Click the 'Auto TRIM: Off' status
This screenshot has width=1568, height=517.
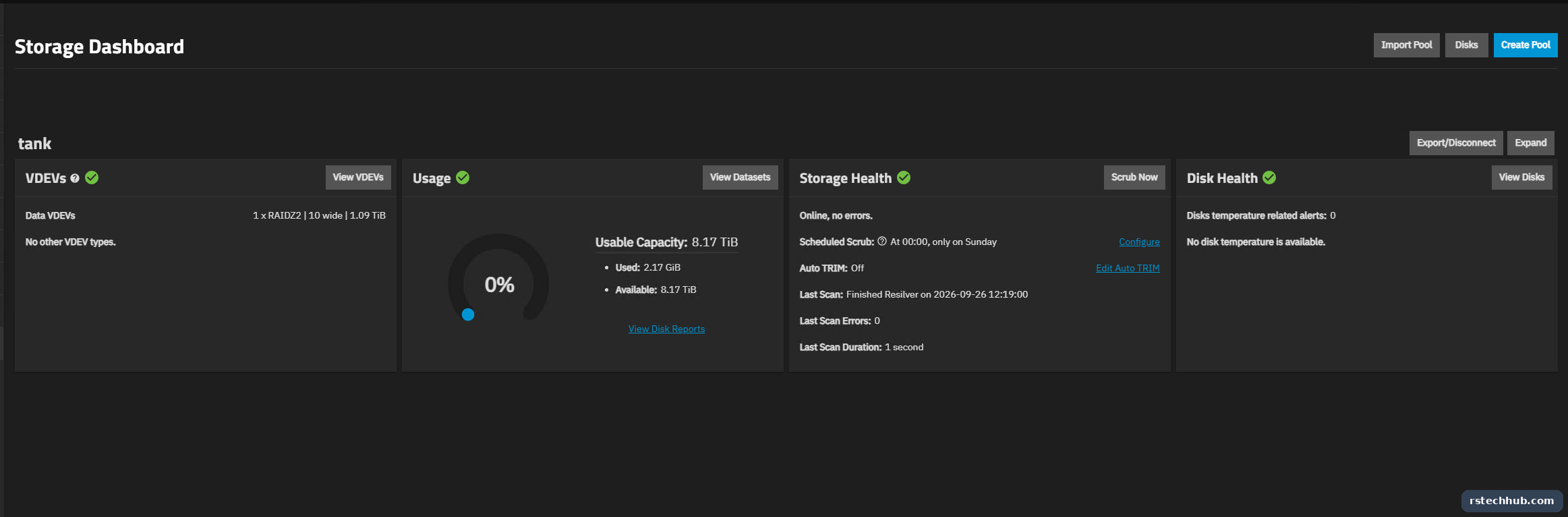[832, 268]
